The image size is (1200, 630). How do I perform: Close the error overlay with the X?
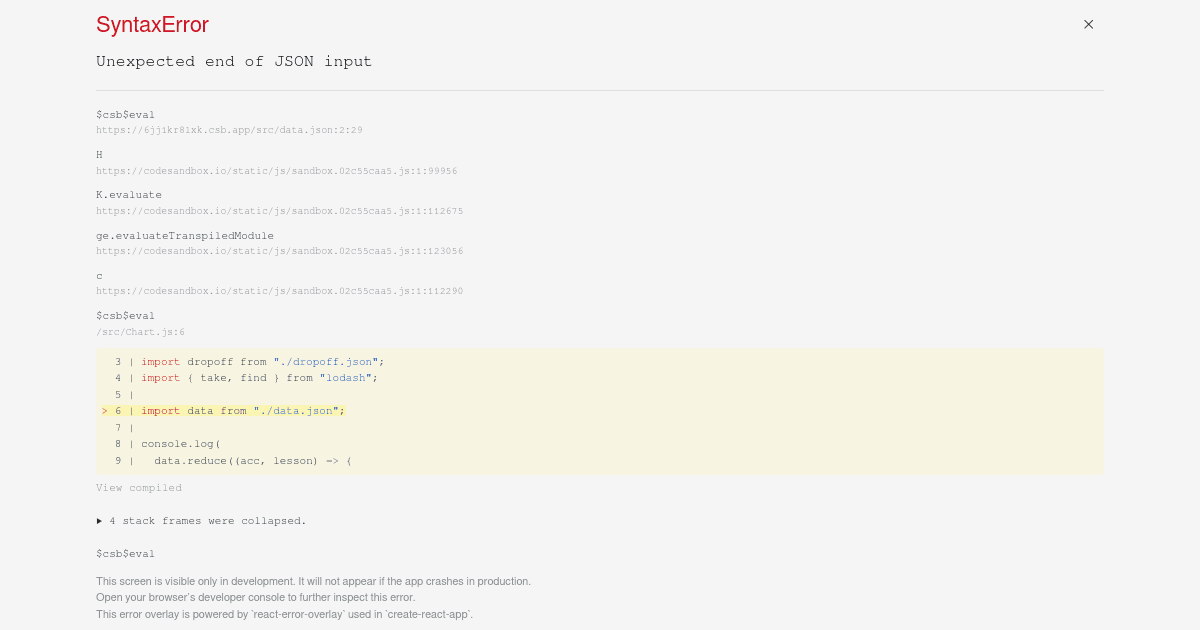pos(1088,25)
